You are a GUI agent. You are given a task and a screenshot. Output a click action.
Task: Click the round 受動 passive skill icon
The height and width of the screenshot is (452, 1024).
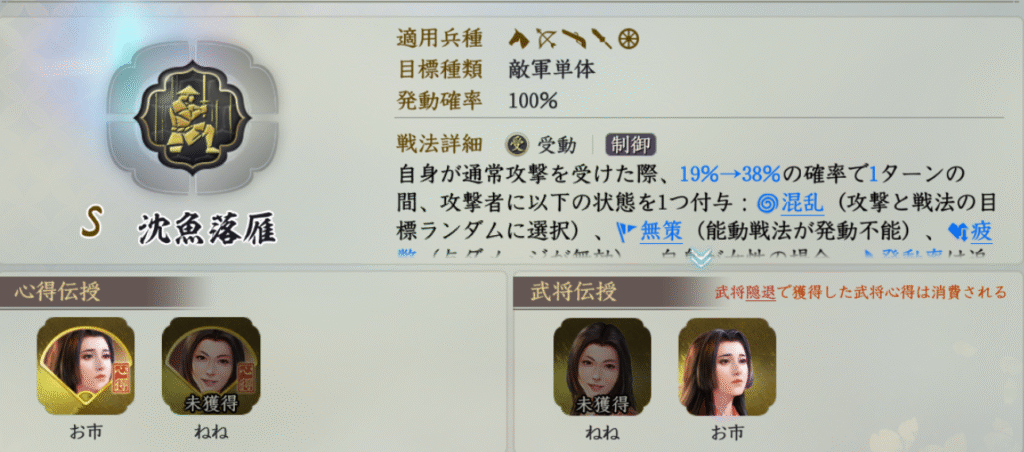518,144
